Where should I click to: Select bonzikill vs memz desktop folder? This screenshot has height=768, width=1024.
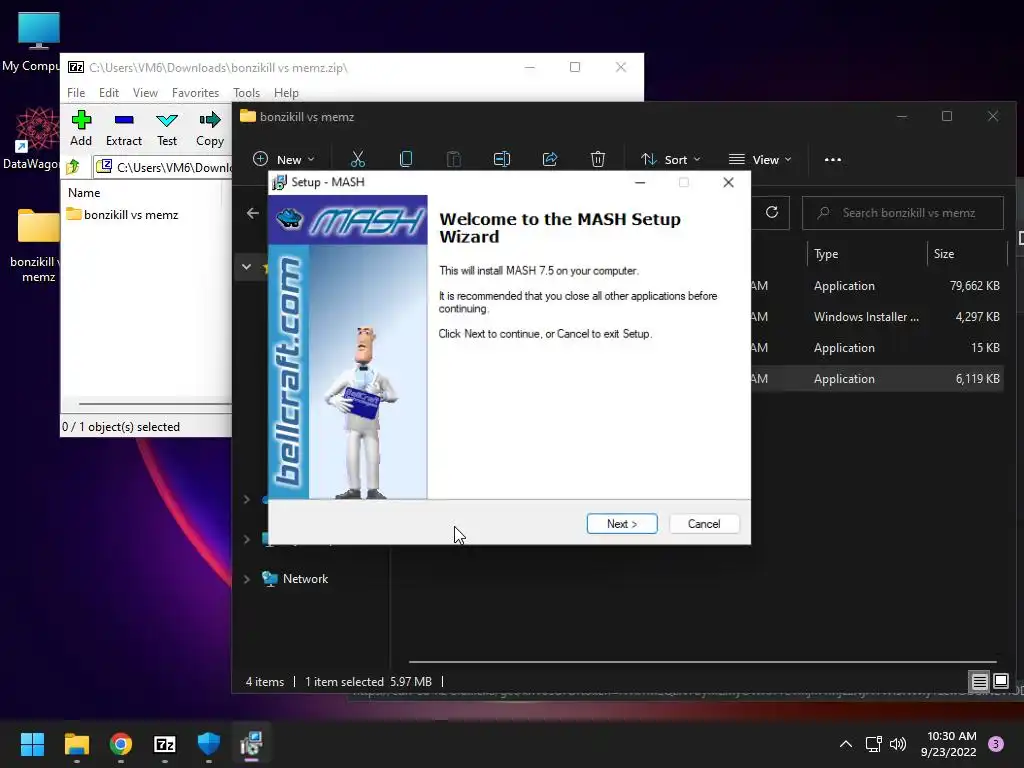36,245
